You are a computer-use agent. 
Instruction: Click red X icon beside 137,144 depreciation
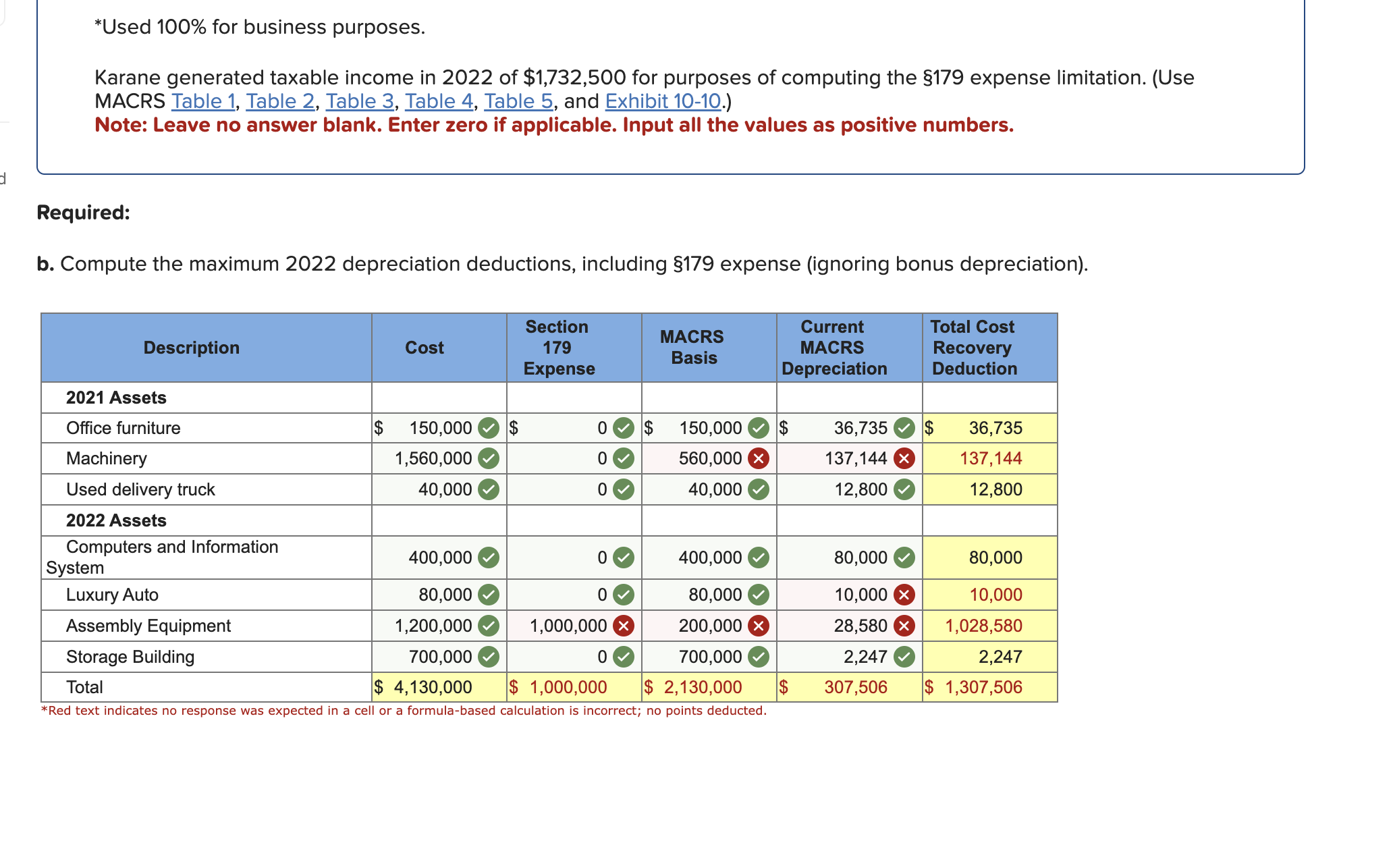click(904, 459)
